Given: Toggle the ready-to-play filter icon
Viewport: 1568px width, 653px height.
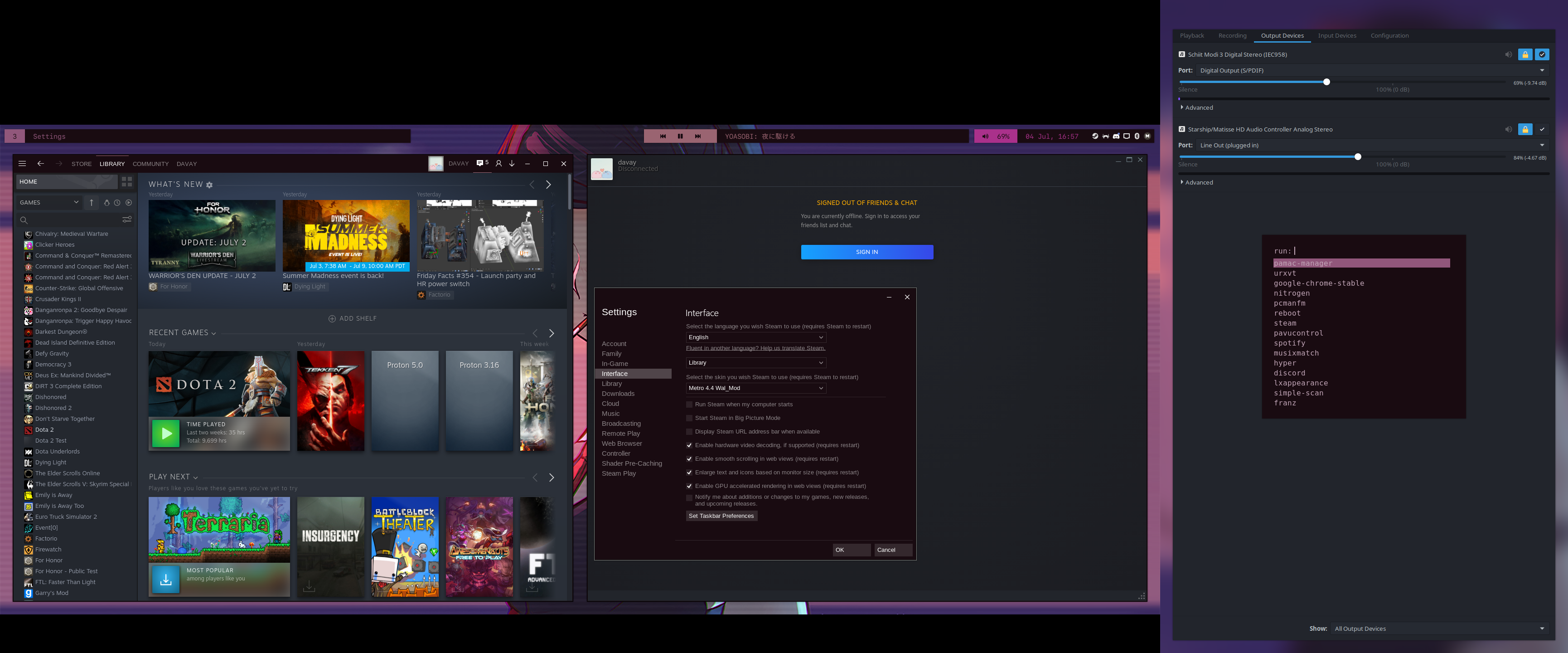Looking at the screenshot, I should coord(128,202).
